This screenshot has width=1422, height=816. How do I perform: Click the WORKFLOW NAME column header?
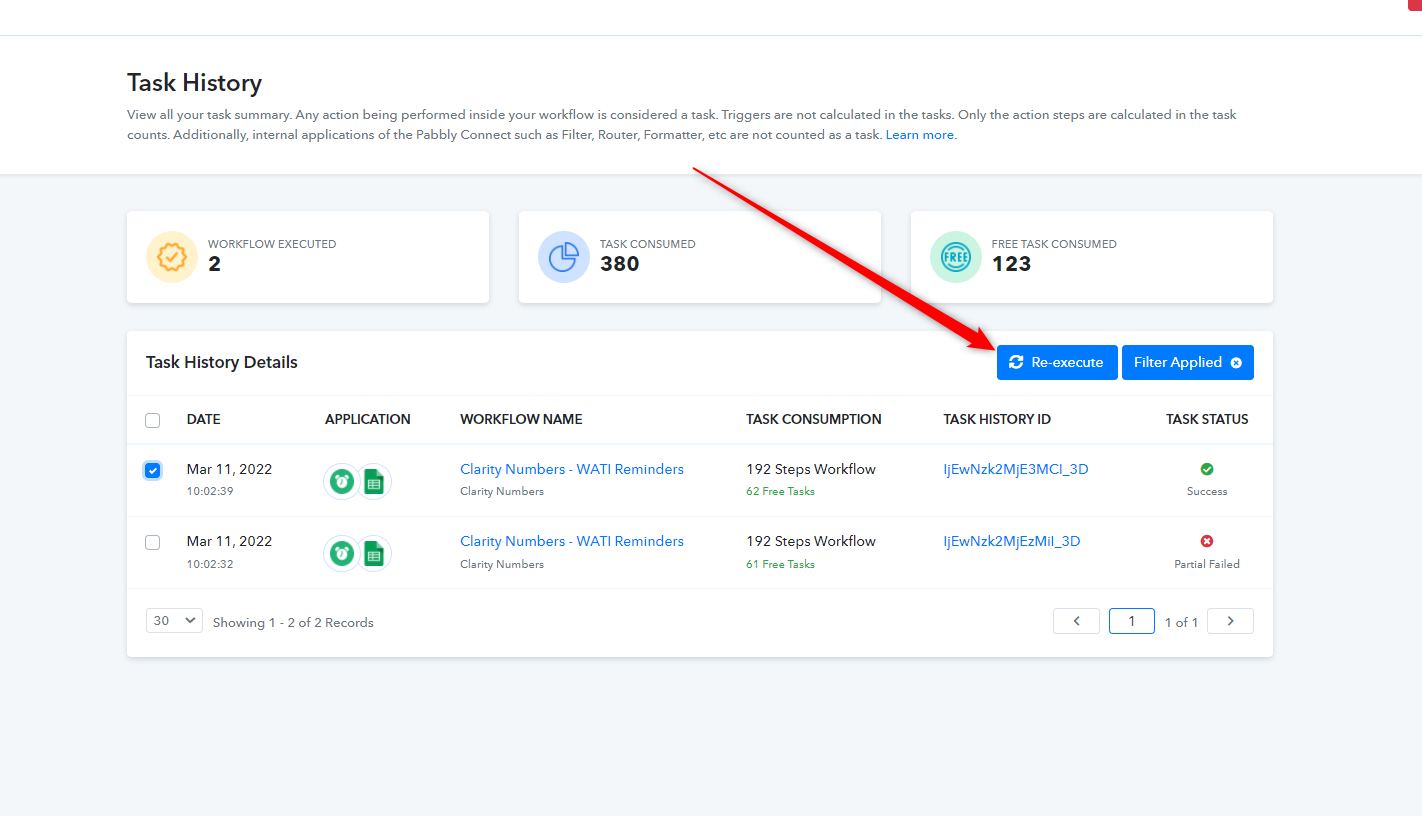point(521,419)
